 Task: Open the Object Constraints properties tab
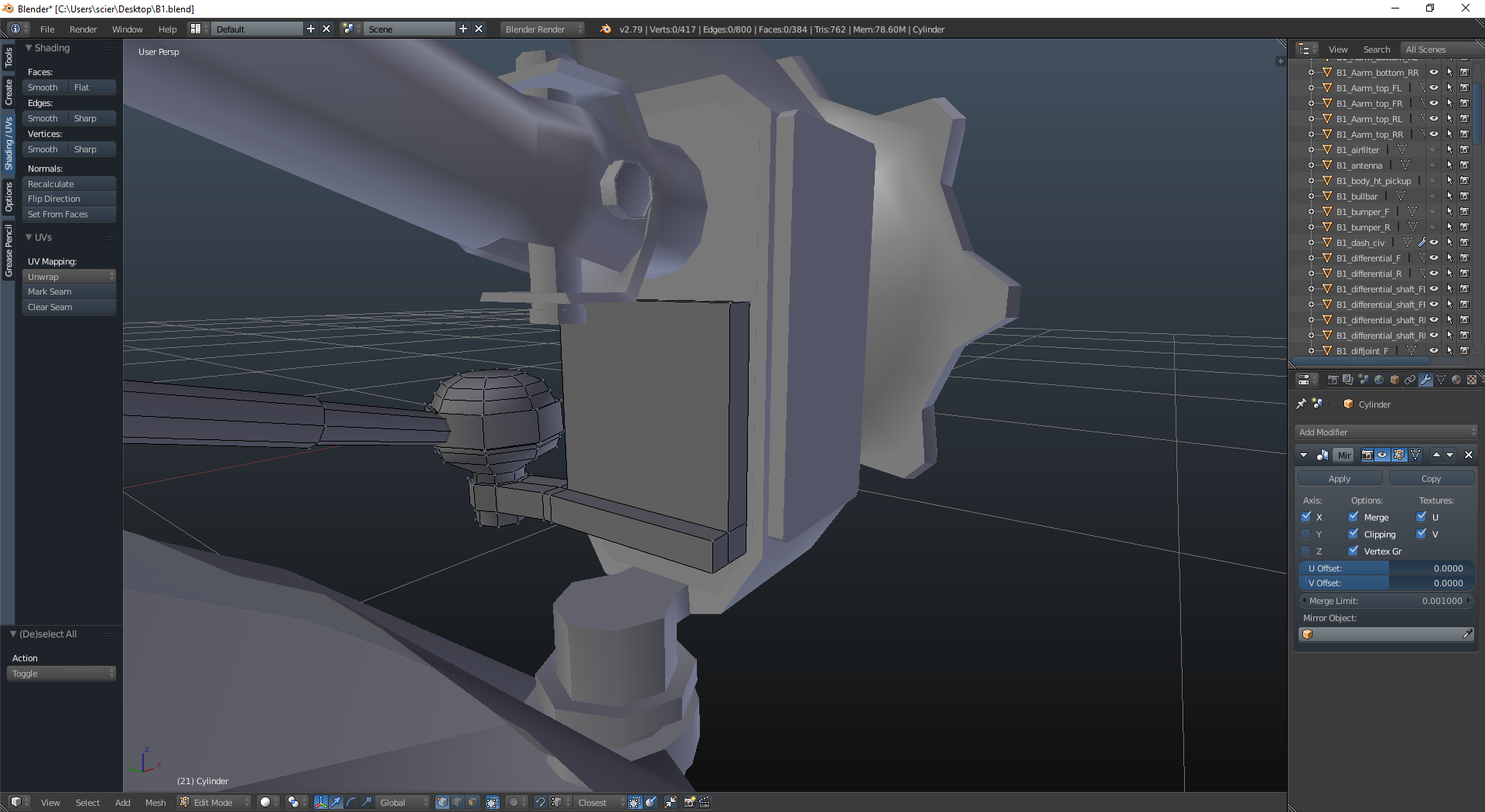(x=1410, y=380)
